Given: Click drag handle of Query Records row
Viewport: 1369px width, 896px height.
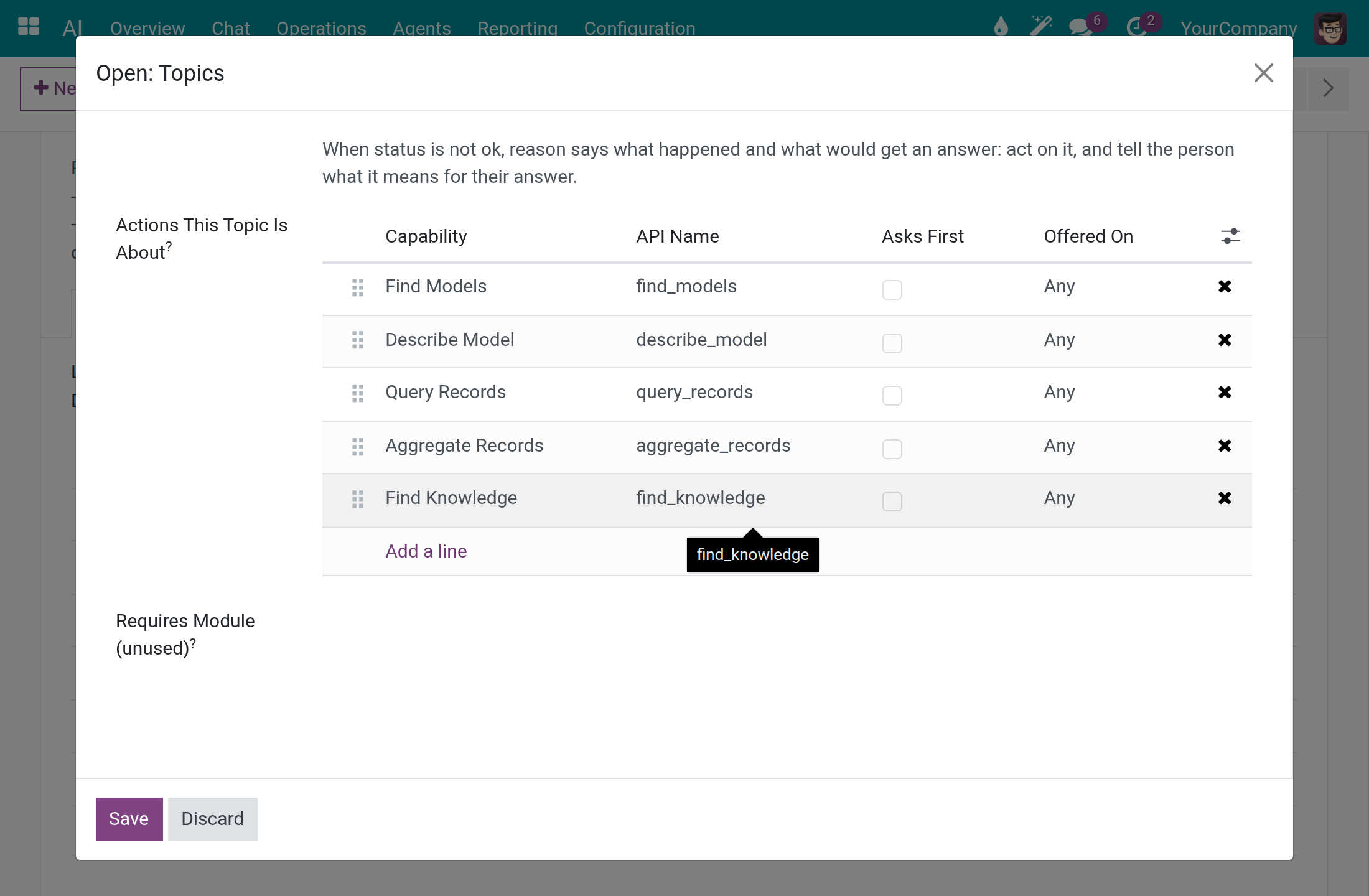Looking at the screenshot, I should pyautogui.click(x=358, y=393).
